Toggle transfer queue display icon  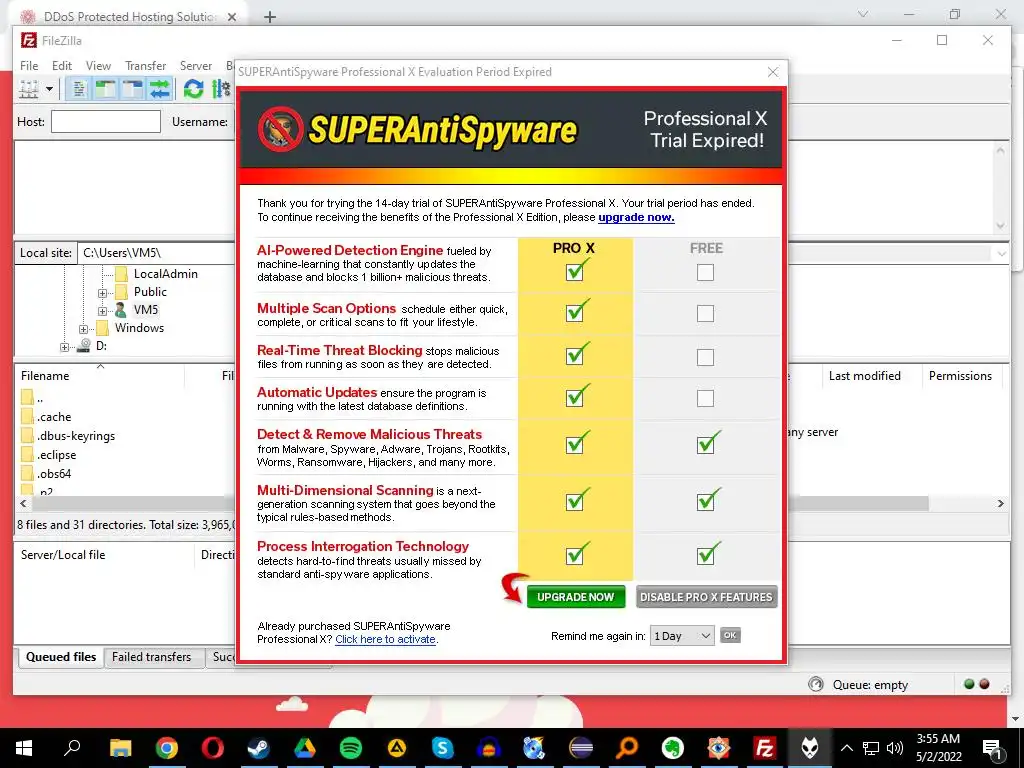(x=159, y=89)
